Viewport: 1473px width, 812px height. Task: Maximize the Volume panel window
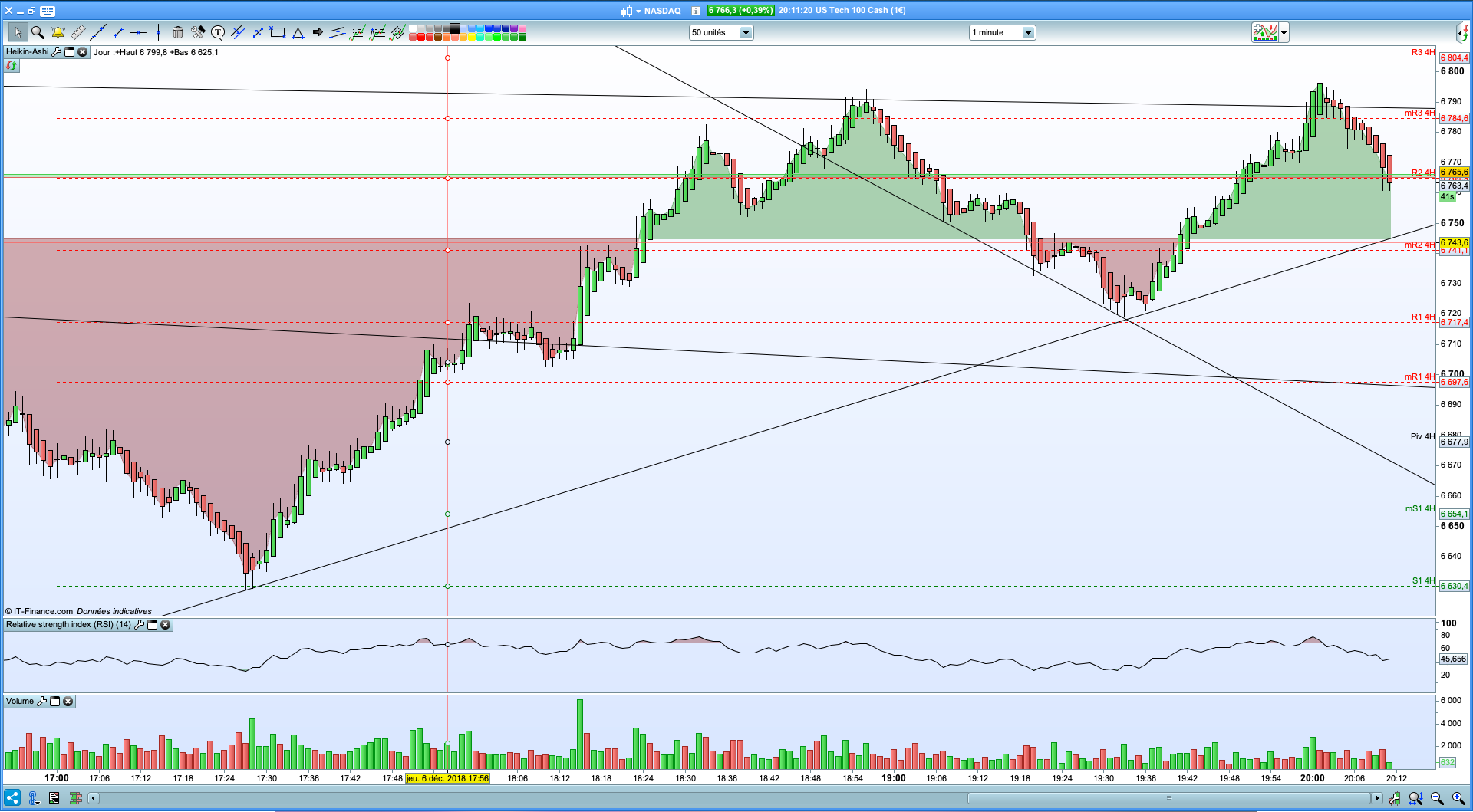[x=55, y=702]
